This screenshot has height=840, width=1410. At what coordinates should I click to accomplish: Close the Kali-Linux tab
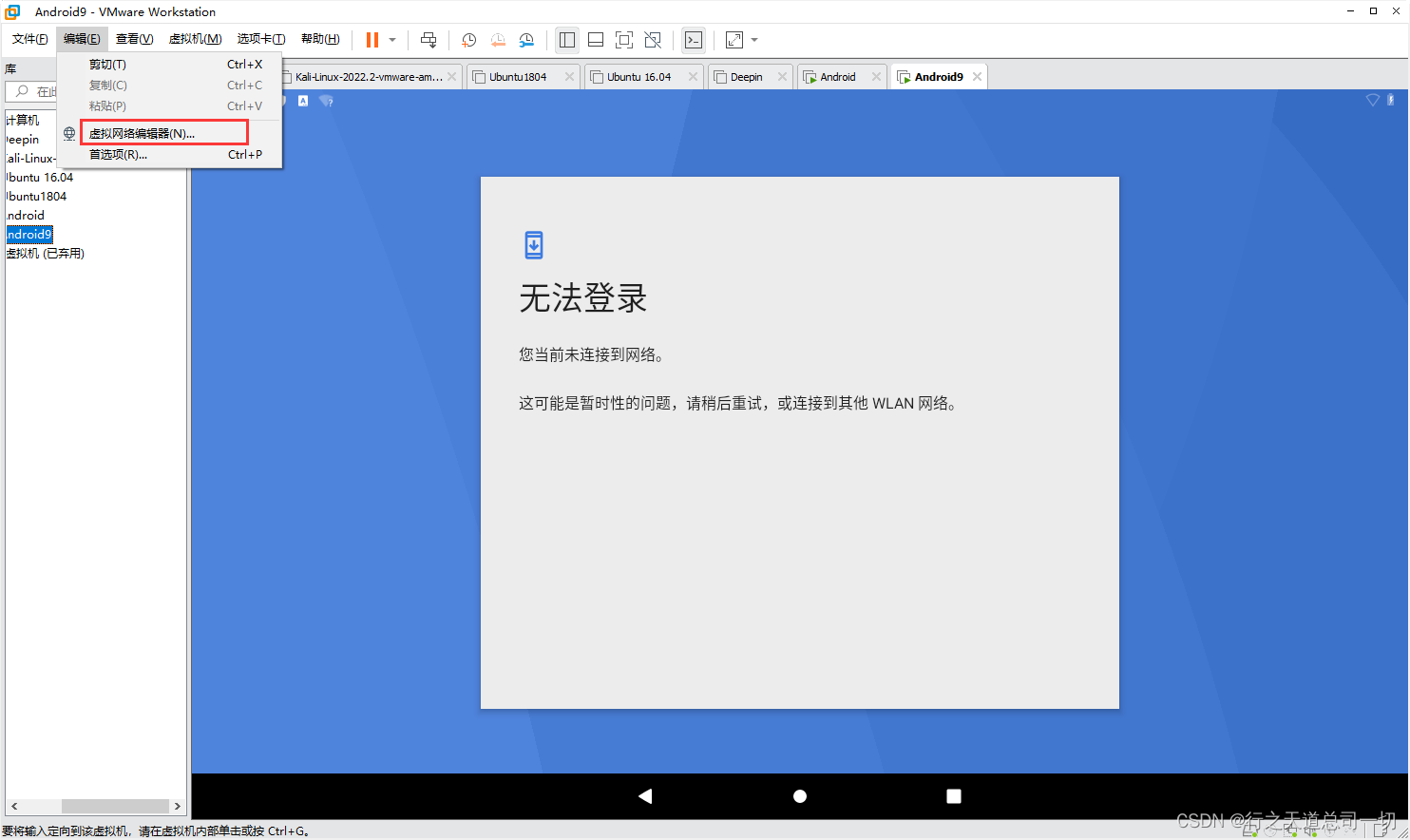(x=452, y=77)
